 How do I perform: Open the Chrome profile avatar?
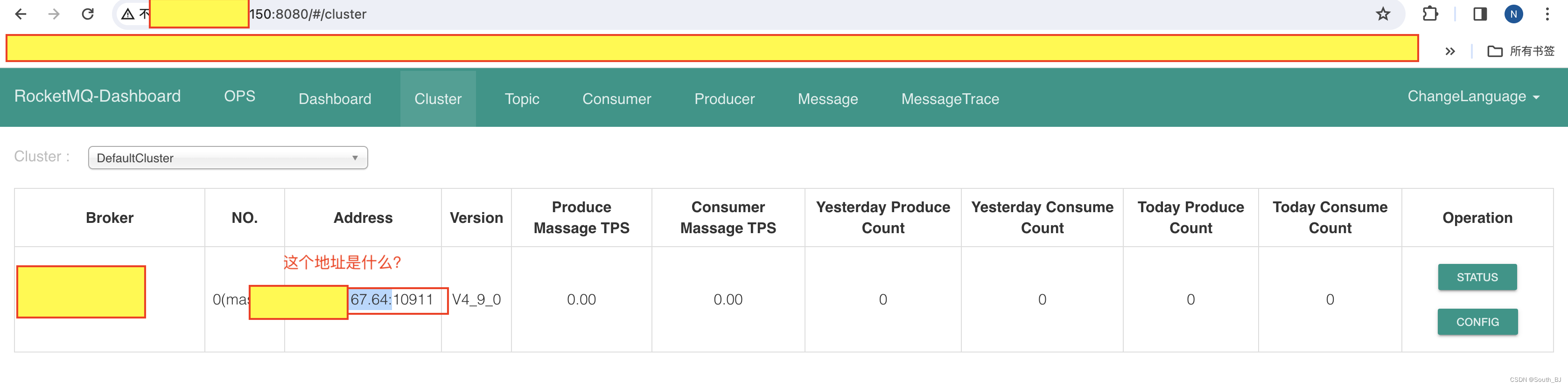tap(1513, 14)
